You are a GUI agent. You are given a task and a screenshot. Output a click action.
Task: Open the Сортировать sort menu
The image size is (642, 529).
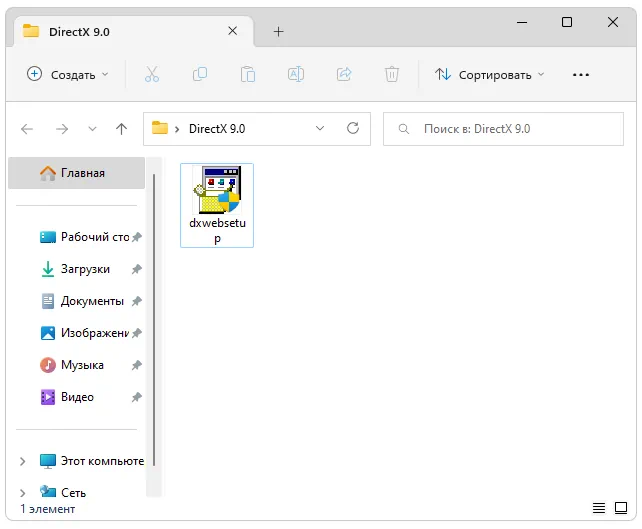(x=490, y=75)
